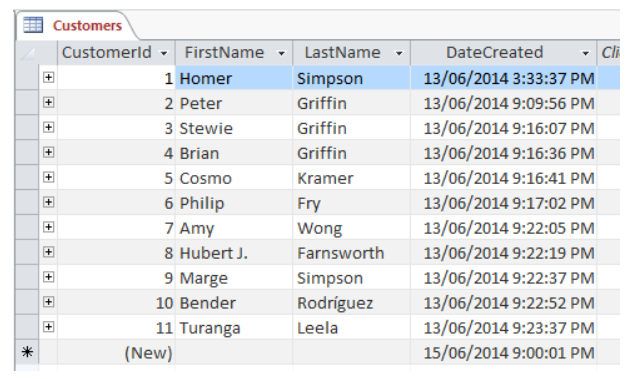637x379 pixels.
Task: Open the FirstName column filter dropdown
Action: [281, 53]
